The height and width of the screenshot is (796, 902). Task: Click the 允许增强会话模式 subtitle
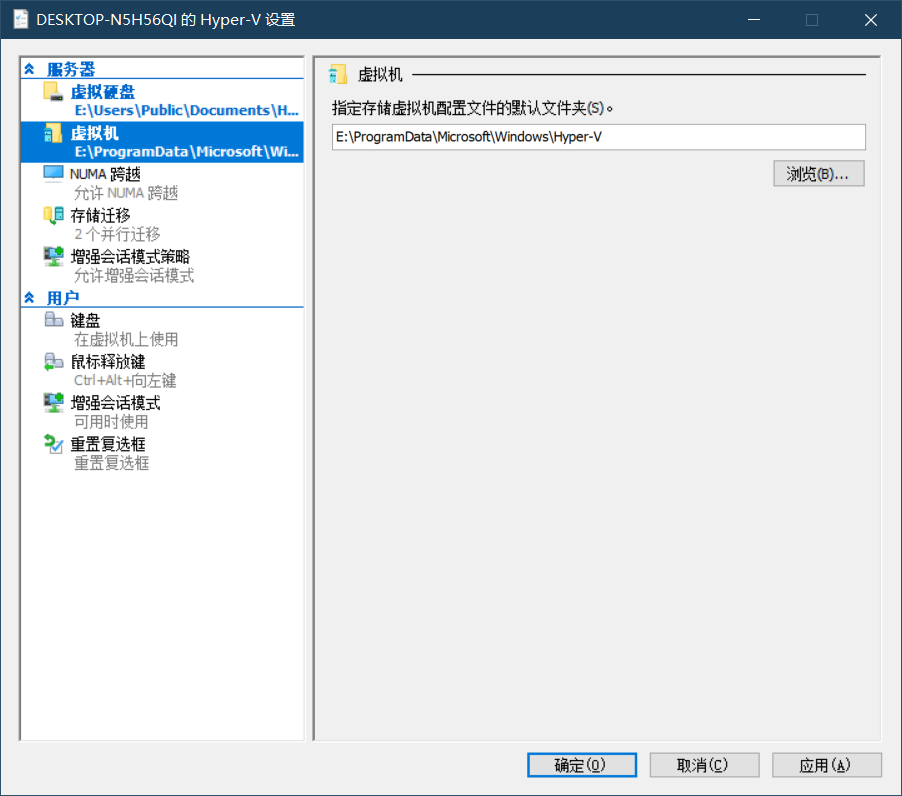coord(134,276)
